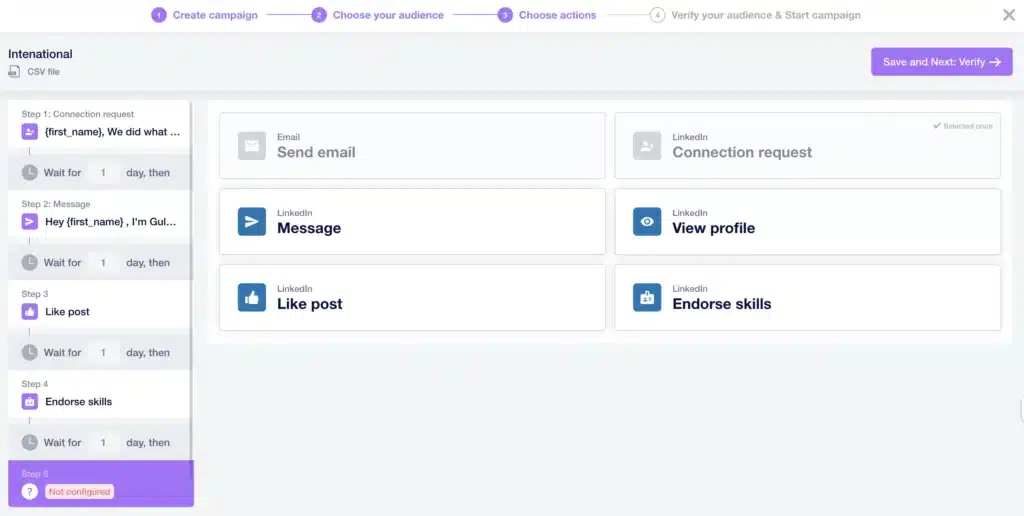This screenshot has height=516, width=1024.
Task: Click the clock icon after Step 3
Action: (29, 353)
